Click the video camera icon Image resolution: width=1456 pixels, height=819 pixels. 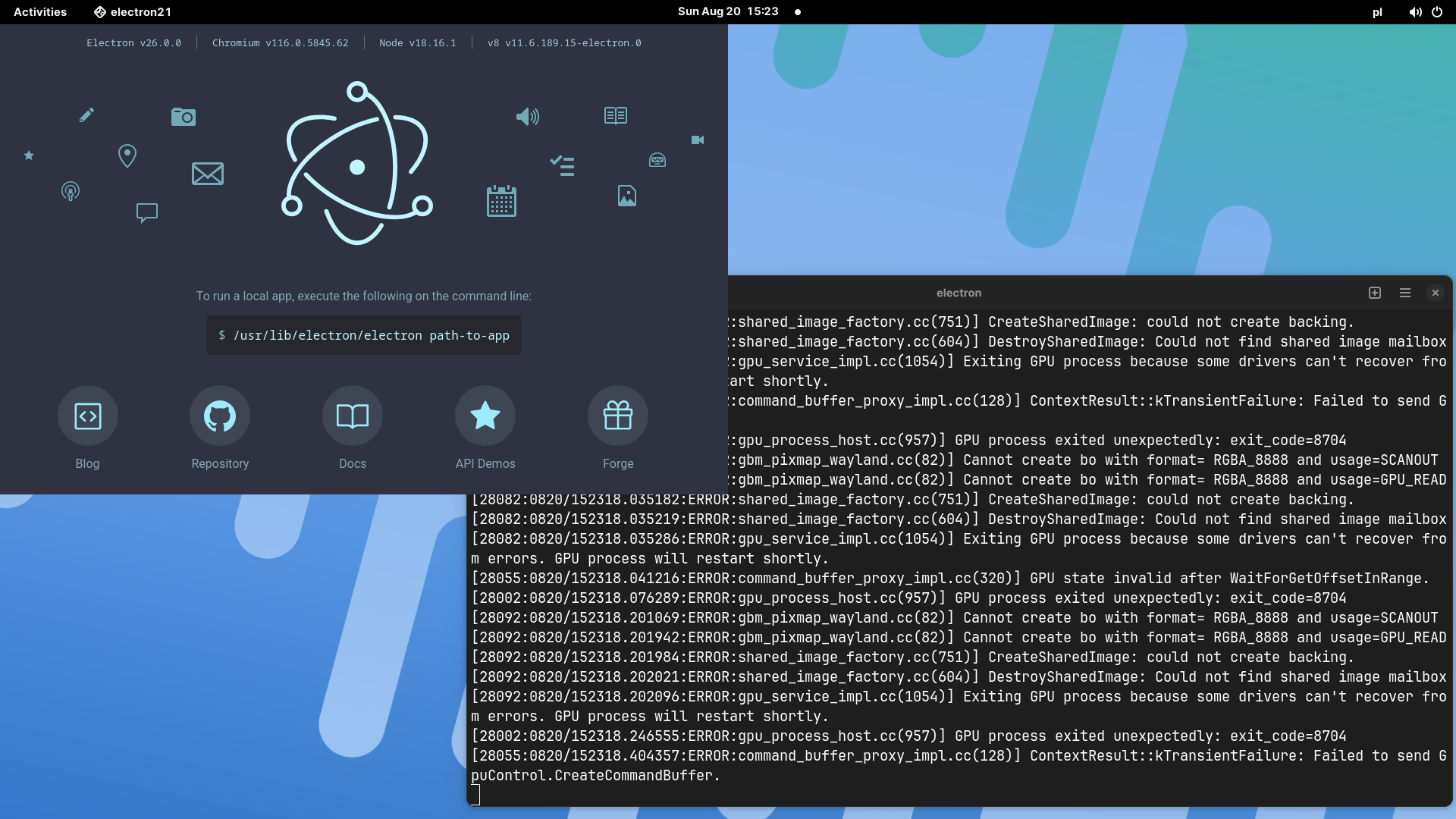coord(697,140)
